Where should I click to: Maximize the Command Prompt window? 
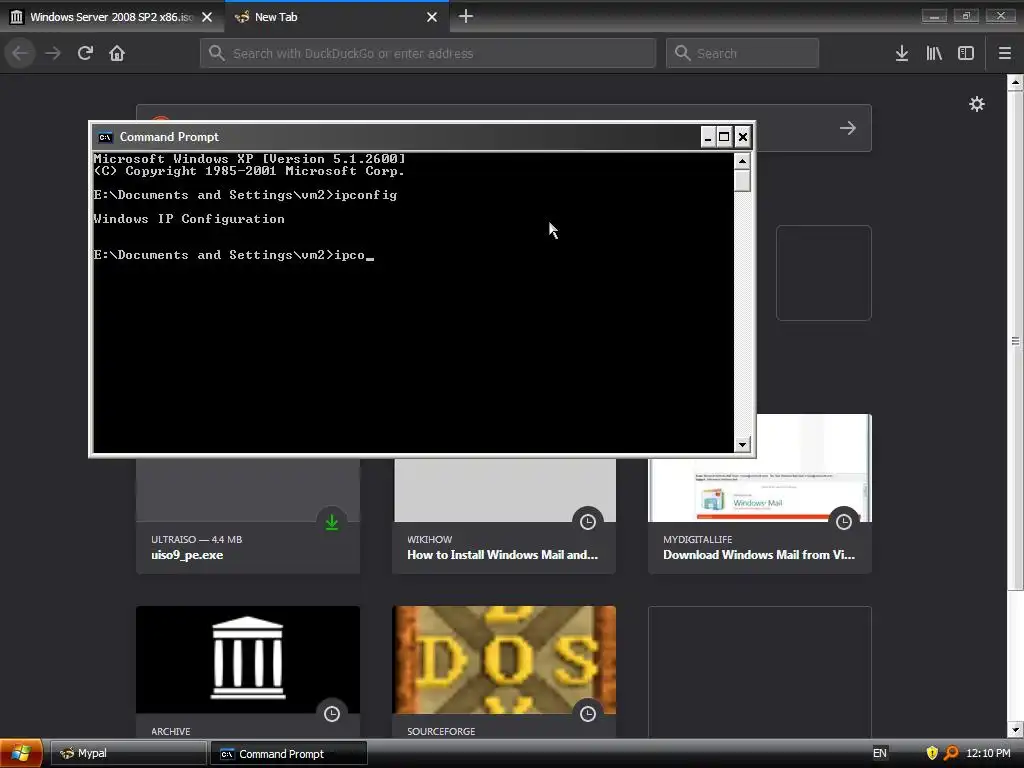(724, 137)
